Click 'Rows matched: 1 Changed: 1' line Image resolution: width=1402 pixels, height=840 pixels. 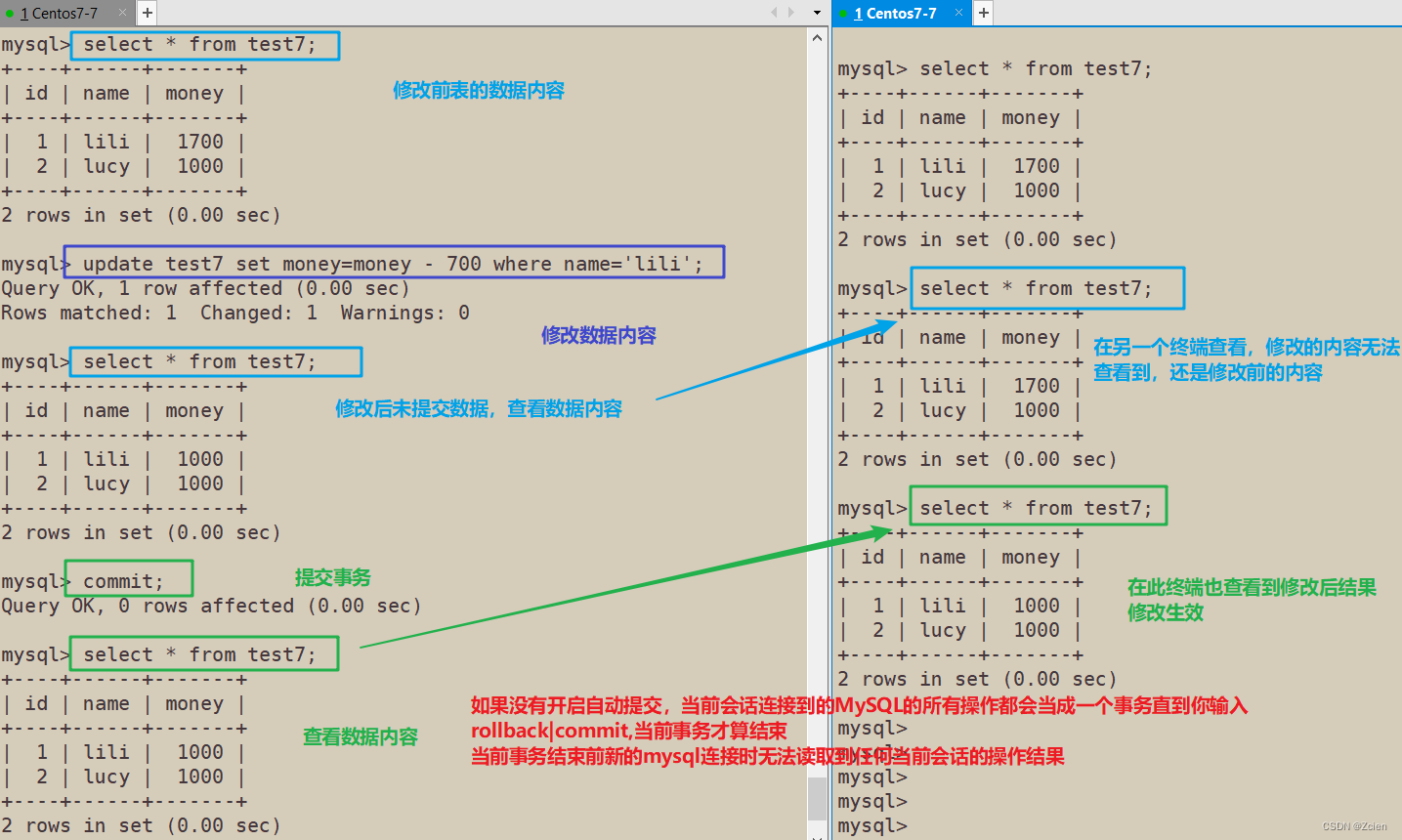pyautogui.click(x=235, y=313)
